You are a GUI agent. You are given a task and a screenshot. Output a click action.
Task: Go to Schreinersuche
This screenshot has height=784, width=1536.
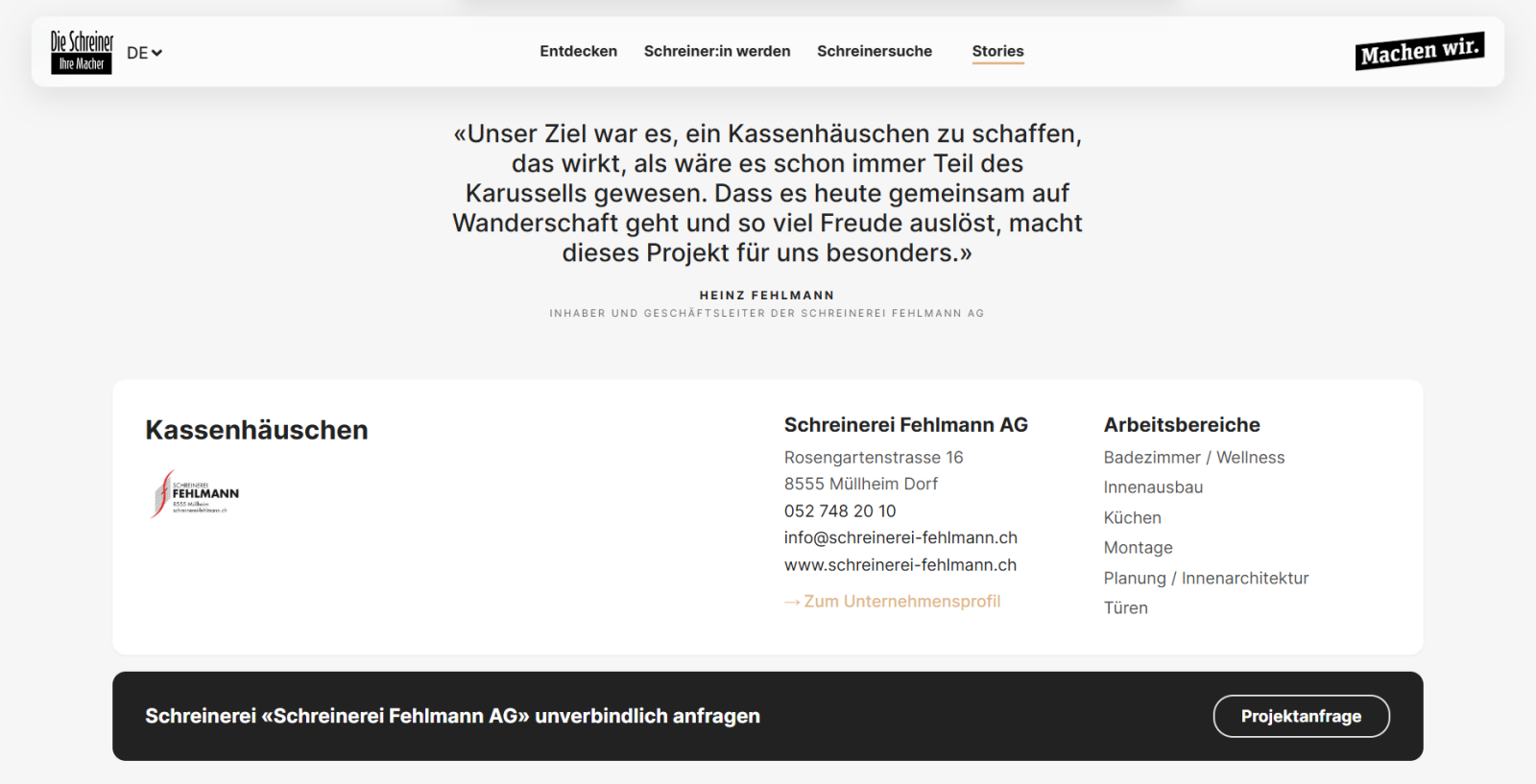tap(875, 51)
